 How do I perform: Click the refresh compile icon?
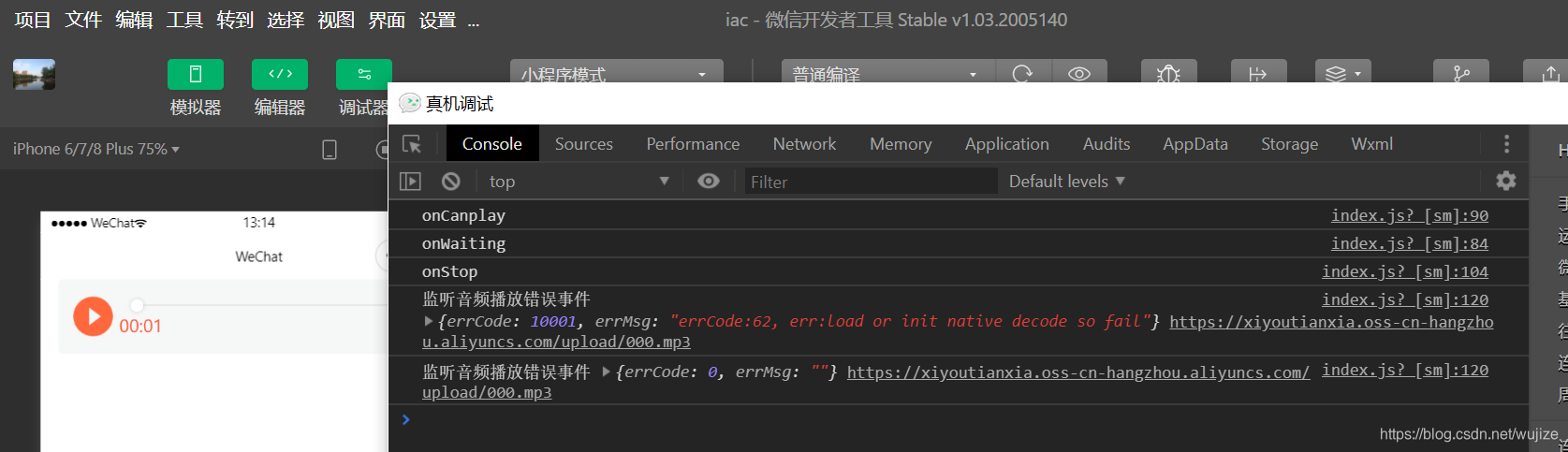1023,74
